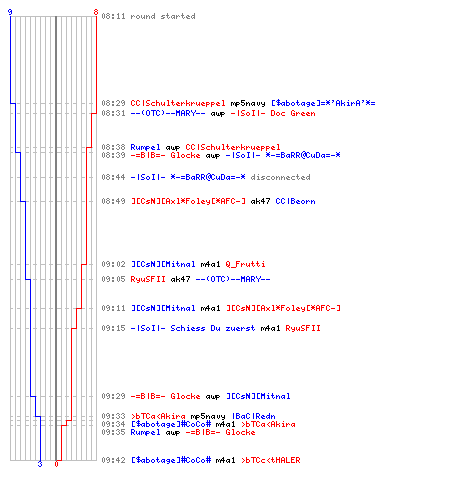Click blue team start count 9
Screen dimensions: 450x500
[10, 12]
